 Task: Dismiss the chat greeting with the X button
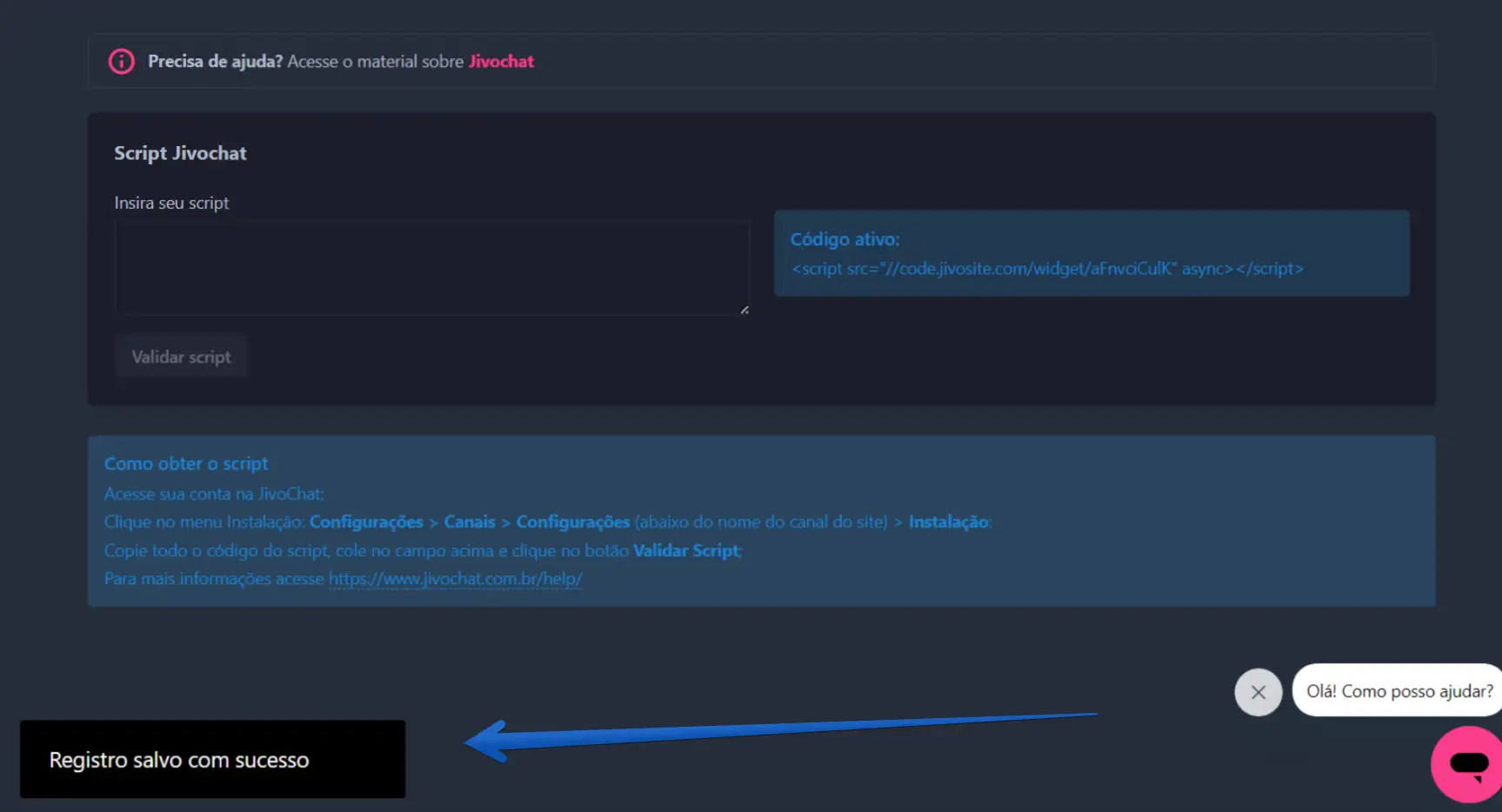[1258, 692]
